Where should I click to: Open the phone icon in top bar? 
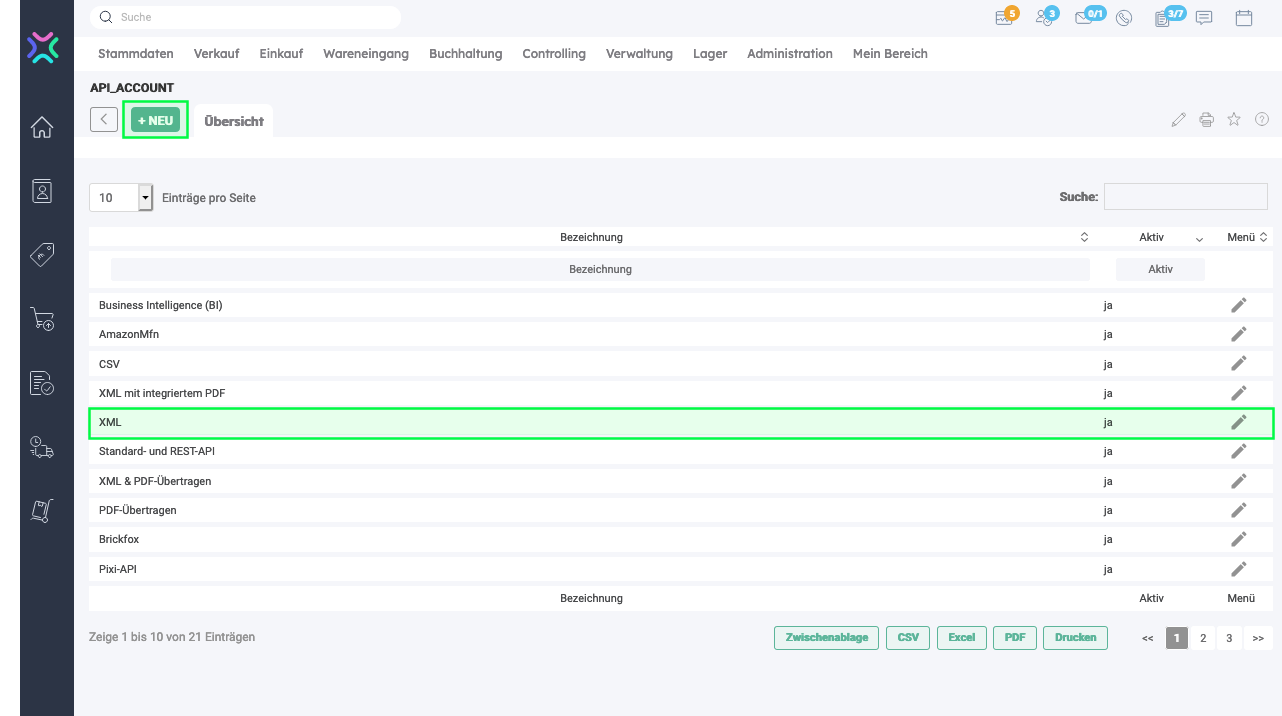(x=1124, y=17)
